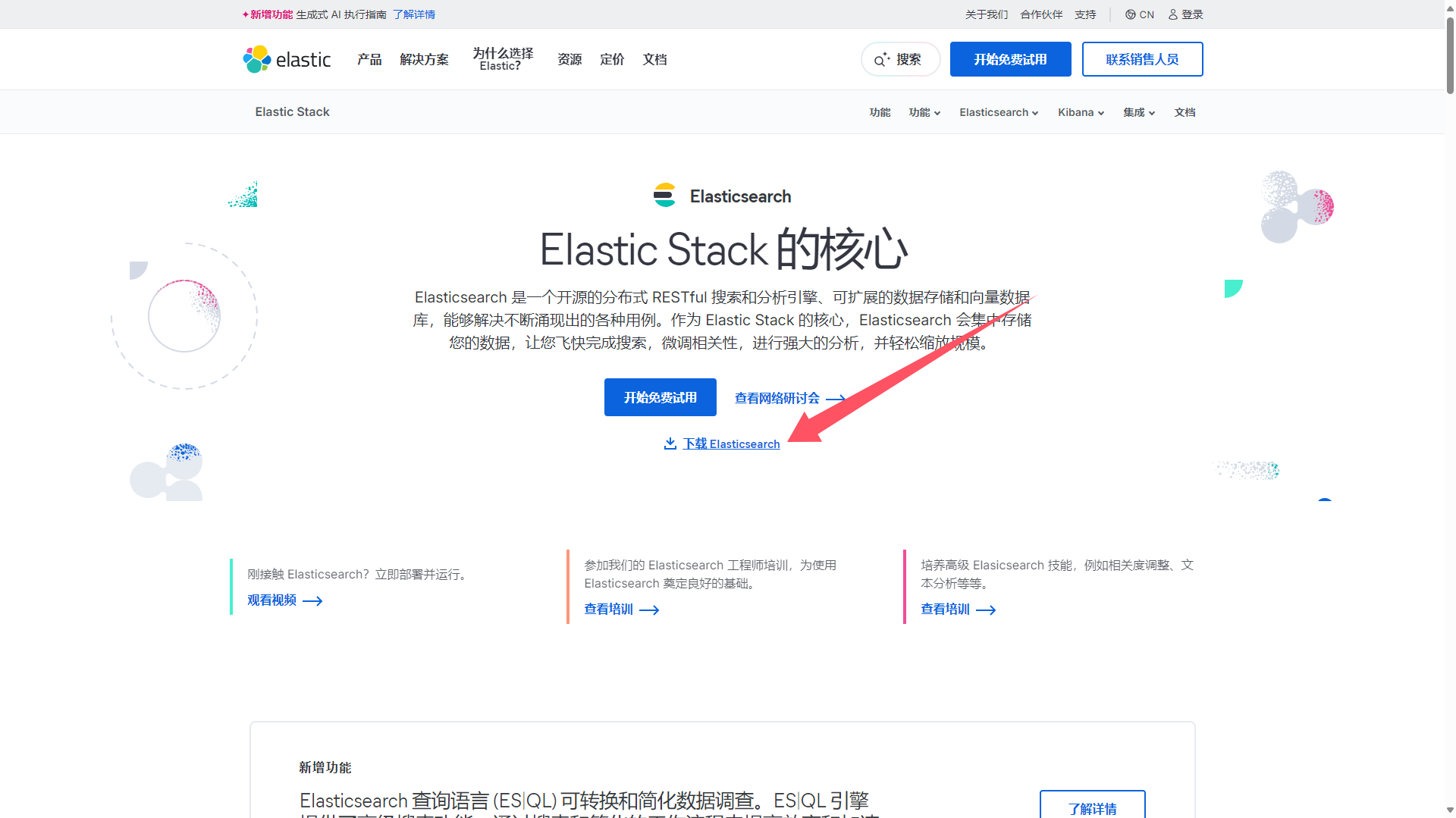Open the 解决方案 menu item
This screenshot has height=818, width=1456.
click(x=424, y=59)
